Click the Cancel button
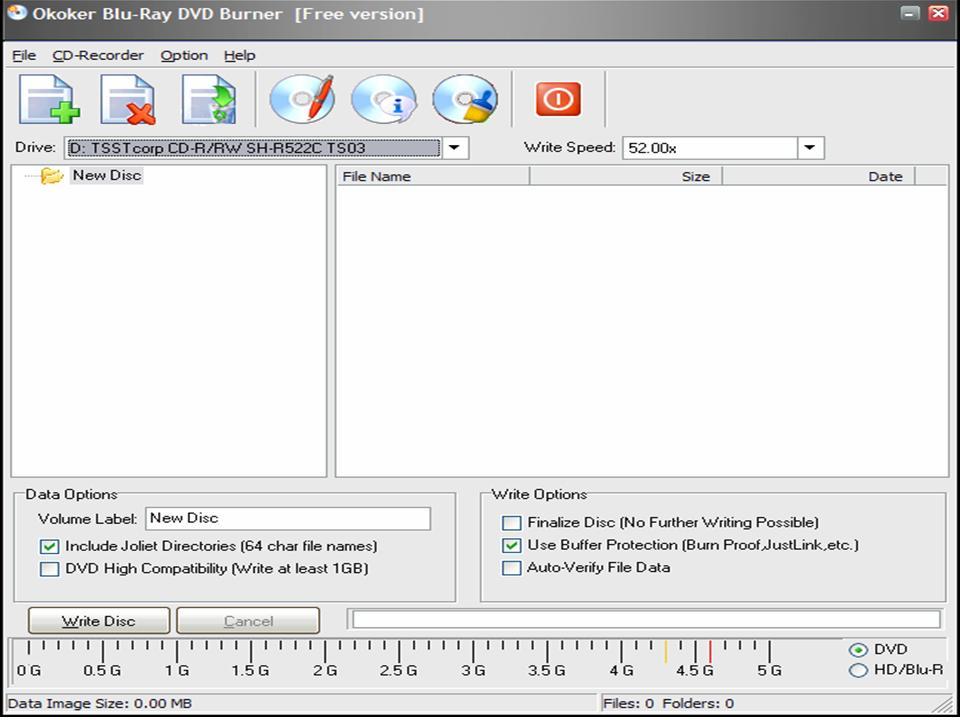 tap(248, 620)
